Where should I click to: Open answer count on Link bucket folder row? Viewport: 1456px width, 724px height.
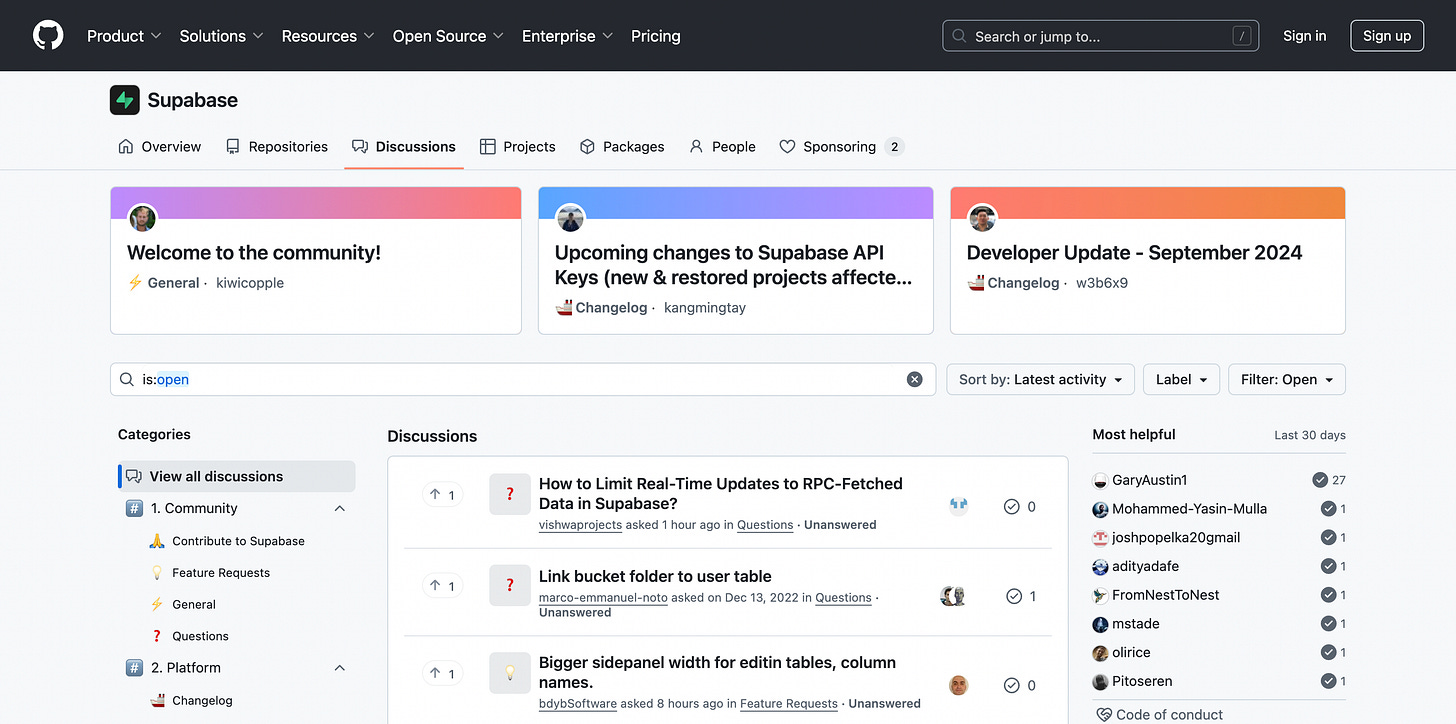1021,596
